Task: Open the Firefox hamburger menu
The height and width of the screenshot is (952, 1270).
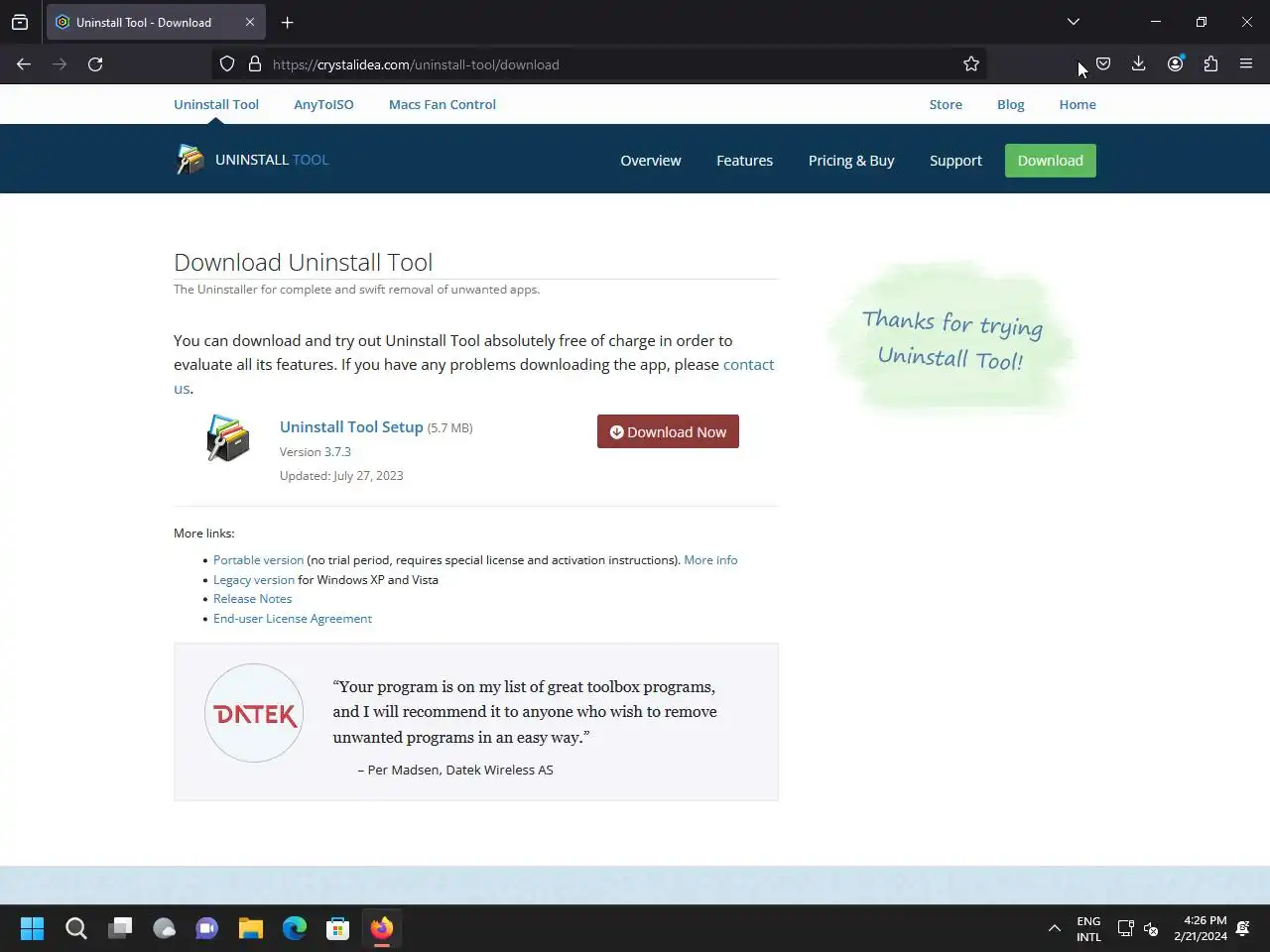Action: 1246,64
